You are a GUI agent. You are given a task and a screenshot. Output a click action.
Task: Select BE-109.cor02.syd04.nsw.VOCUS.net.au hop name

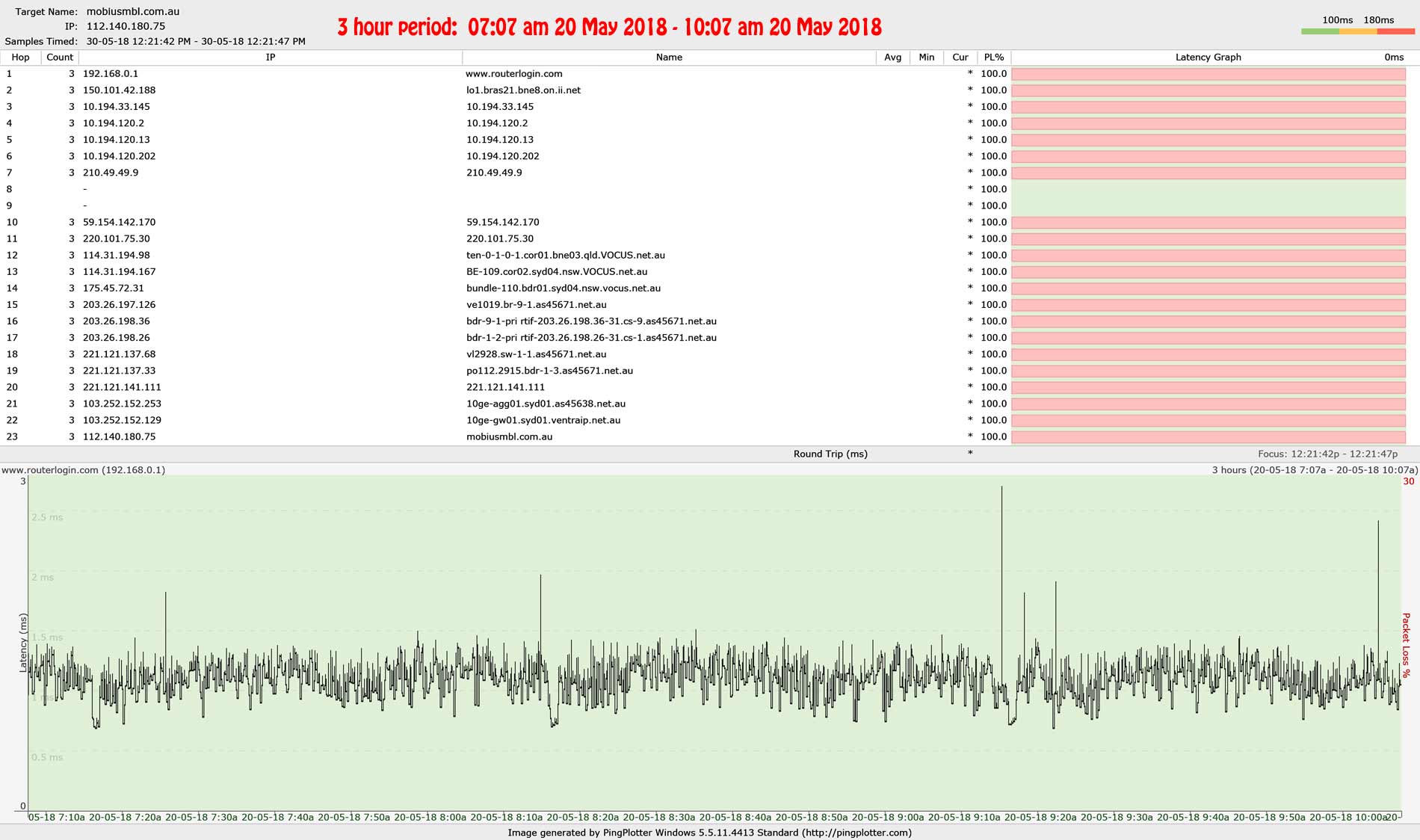coord(557,271)
